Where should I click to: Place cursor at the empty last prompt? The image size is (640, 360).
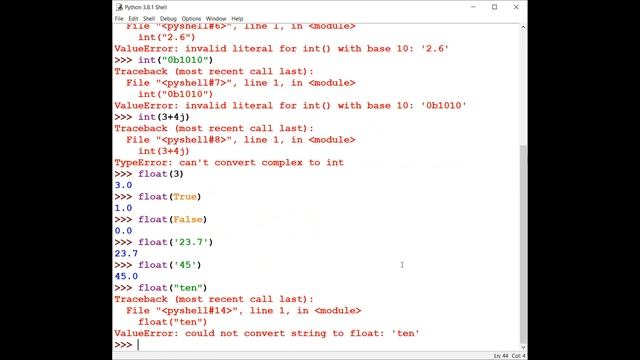tap(139, 345)
